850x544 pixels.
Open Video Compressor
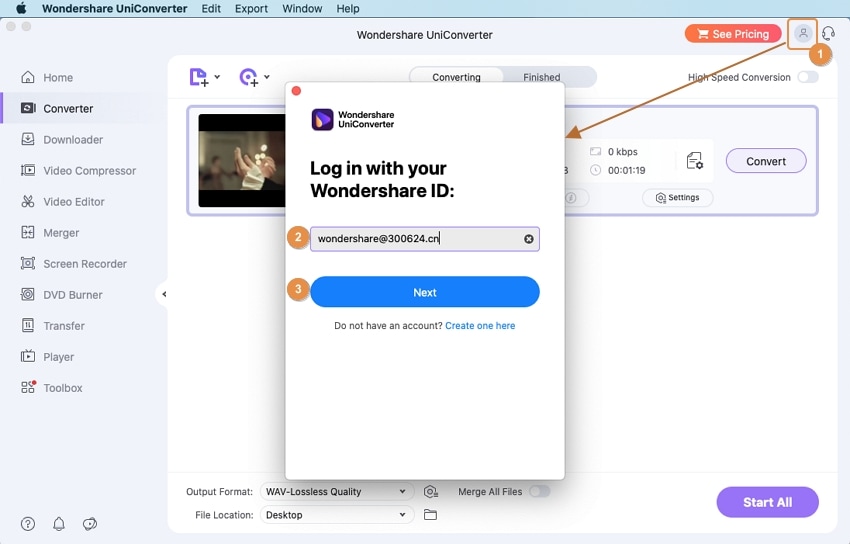click(x=78, y=171)
